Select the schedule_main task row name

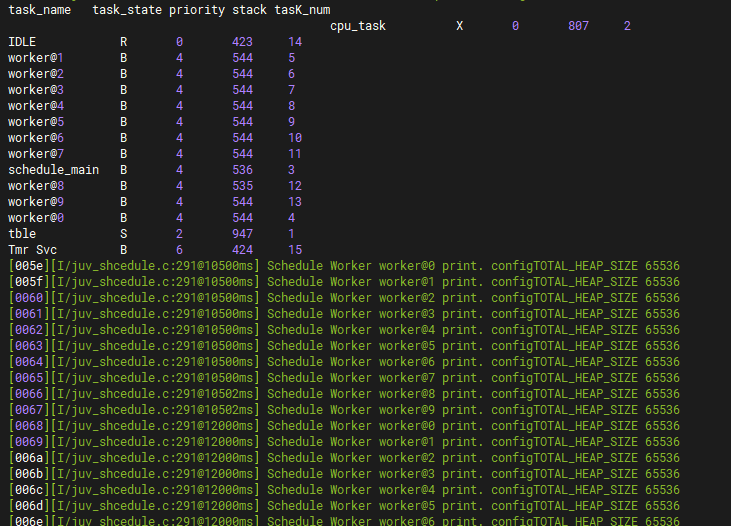(53, 170)
